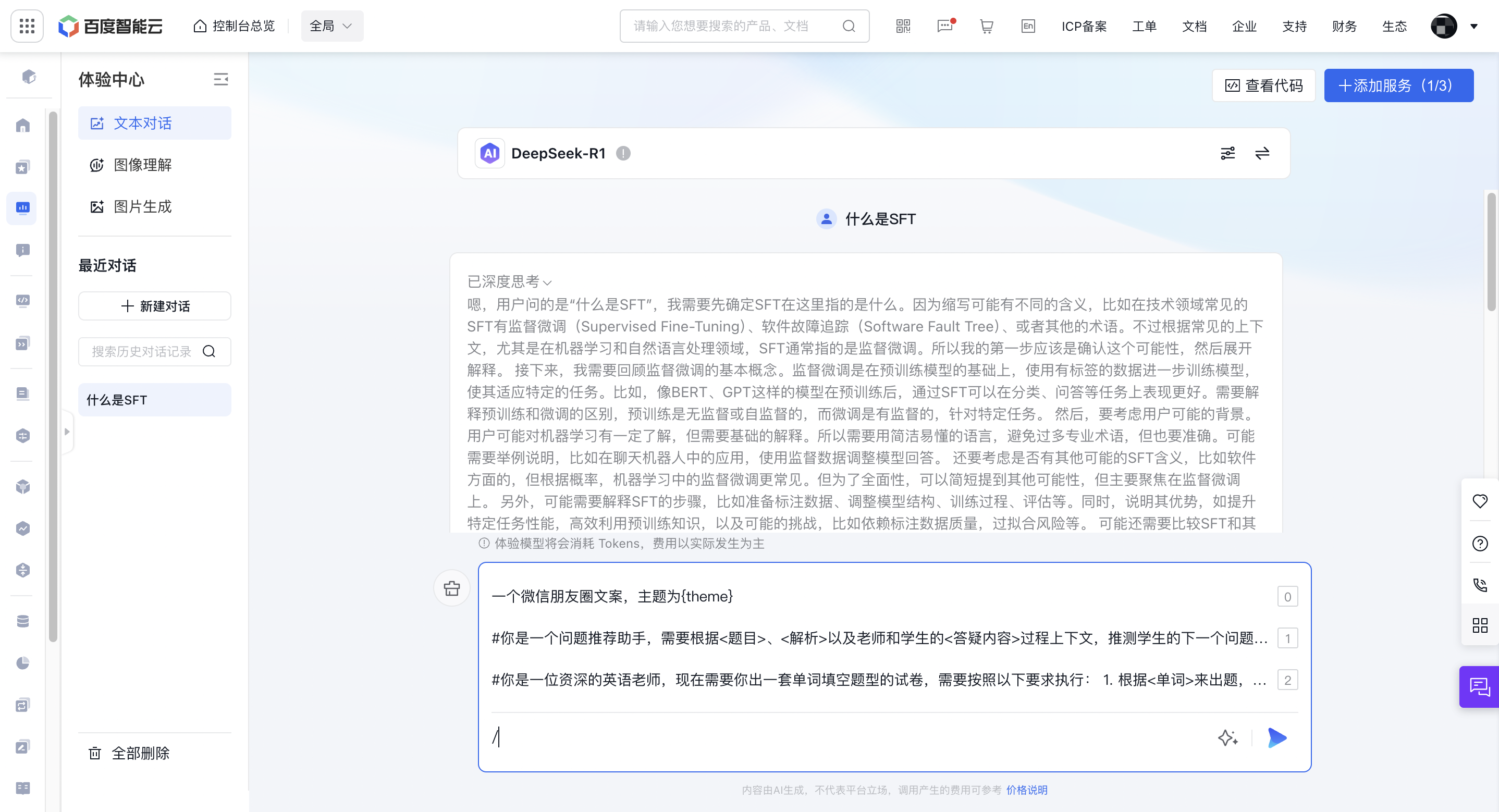The width and height of the screenshot is (1499, 812).
Task: Open the app grid menu icon
Action: pyautogui.click(x=27, y=26)
